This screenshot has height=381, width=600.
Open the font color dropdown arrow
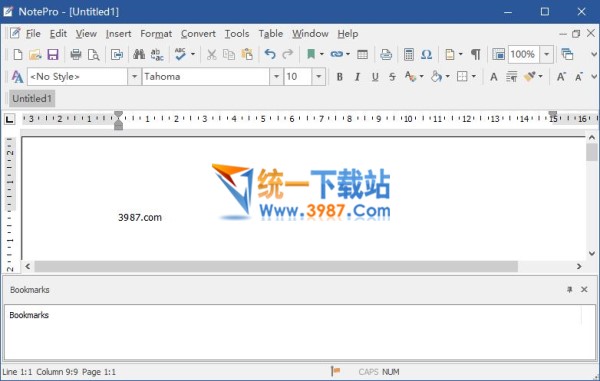point(422,77)
